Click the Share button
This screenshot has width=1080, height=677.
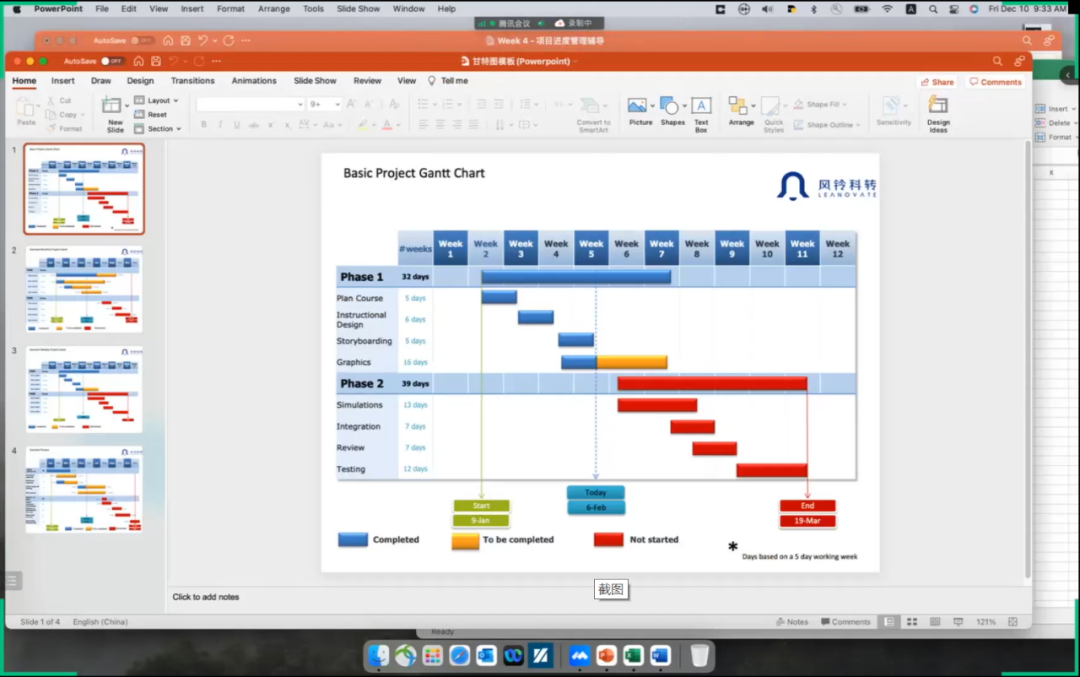point(937,82)
